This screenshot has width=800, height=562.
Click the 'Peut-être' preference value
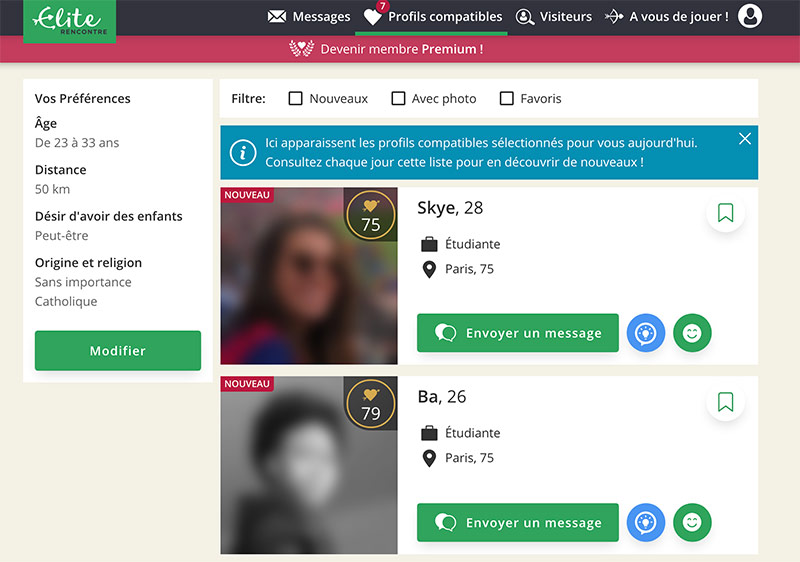(x=62, y=236)
